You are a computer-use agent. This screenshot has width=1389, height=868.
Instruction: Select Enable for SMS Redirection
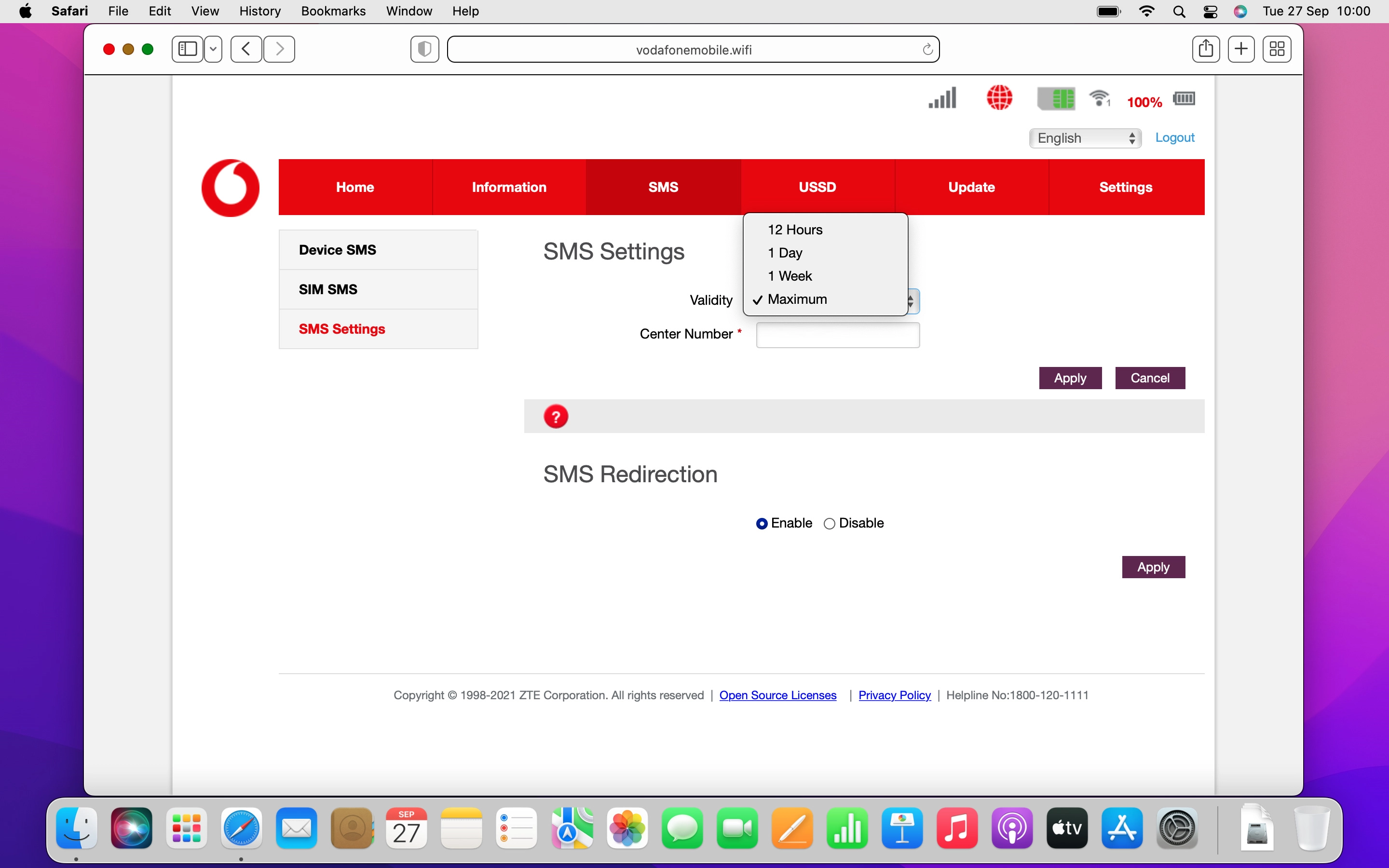click(762, 524)
